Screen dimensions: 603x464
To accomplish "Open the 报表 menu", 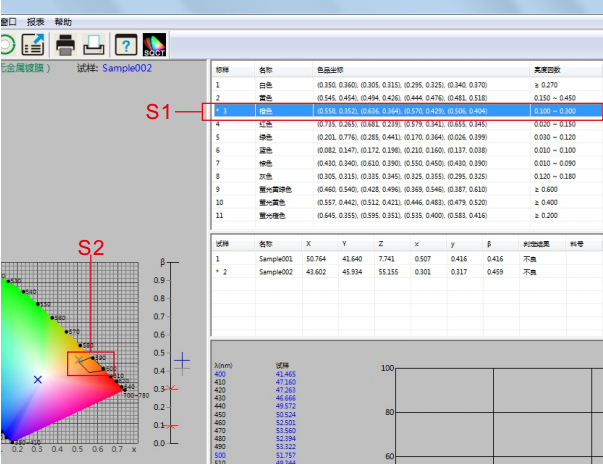I will pyautogui.click(x=34, y=21).
